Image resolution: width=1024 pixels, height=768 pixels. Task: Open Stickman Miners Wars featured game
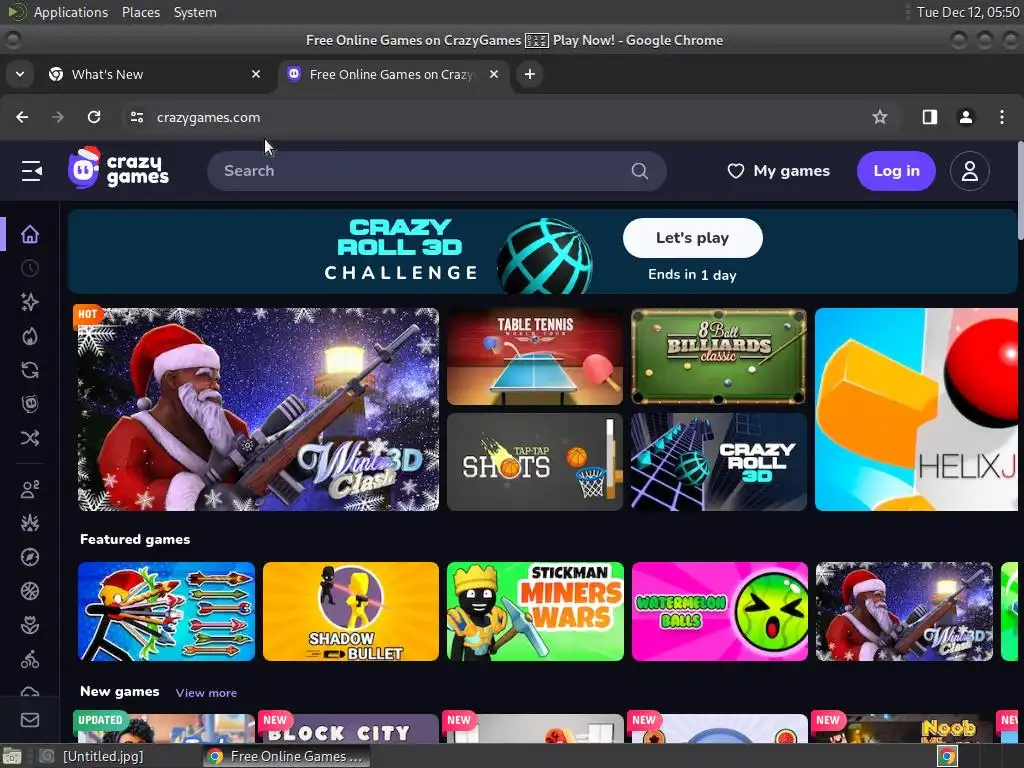(535, 611)
